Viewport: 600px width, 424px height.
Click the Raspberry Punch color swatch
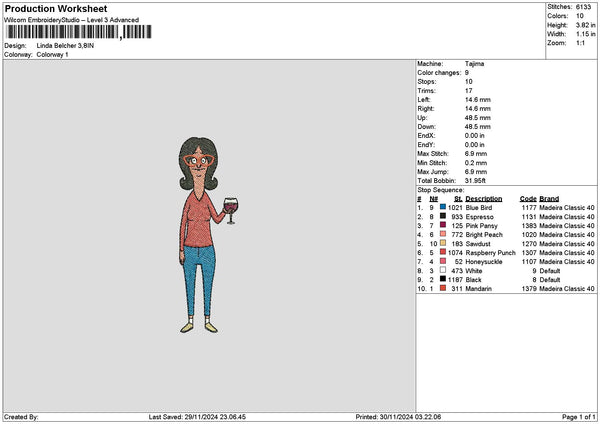(443, 252)
